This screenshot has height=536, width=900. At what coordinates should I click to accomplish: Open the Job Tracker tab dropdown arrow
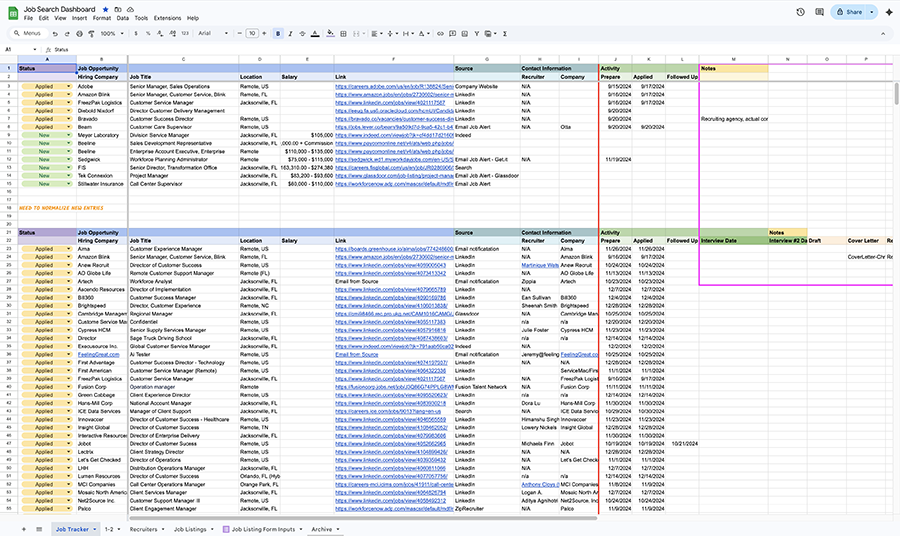pos(95,529)
